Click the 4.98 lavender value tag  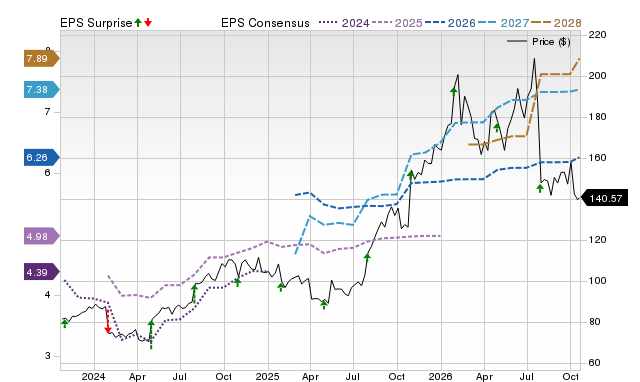pyautogui.click(x=41, y=236)
